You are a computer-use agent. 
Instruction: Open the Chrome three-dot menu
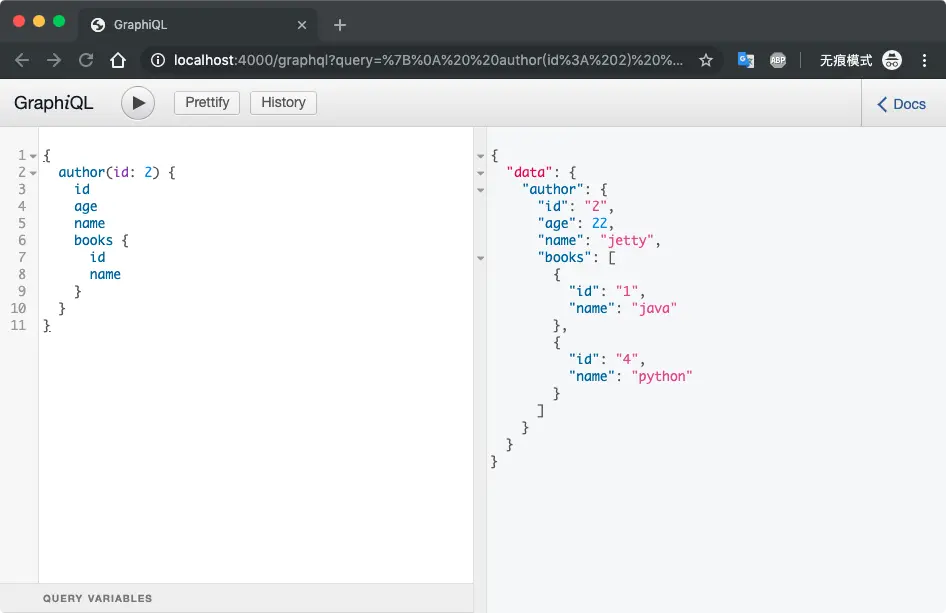tap(924, 60)
